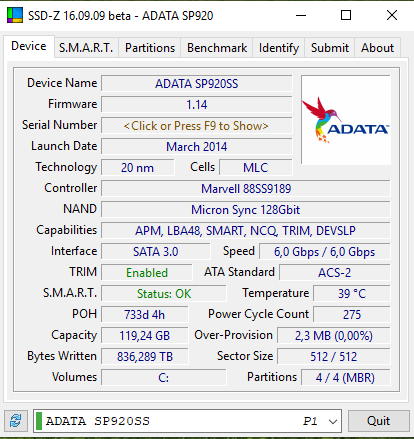Viewport: 414px width, 439px height.
Task: Click Over-Provision value '2,3 MB (0,00%)'
Action: 334,336
